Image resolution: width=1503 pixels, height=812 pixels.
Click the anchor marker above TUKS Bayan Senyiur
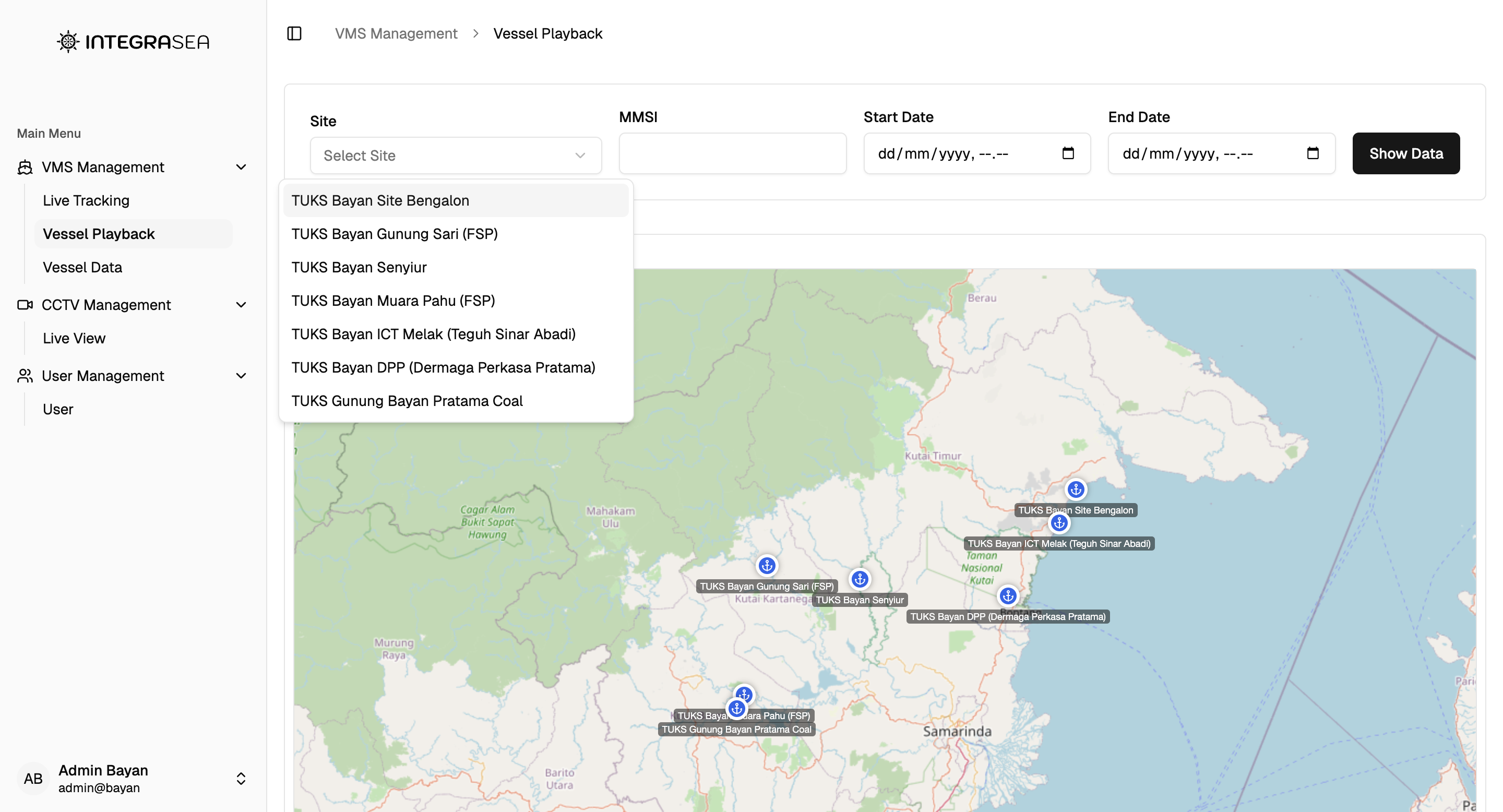click(860, 579)
